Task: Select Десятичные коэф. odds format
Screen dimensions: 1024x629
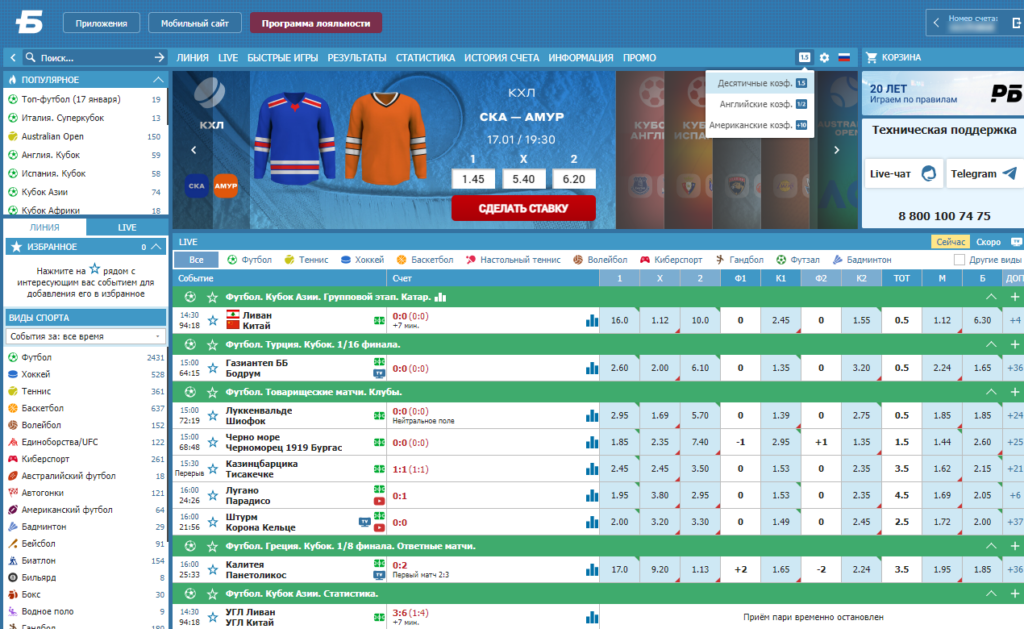Action: coord(760,83)
